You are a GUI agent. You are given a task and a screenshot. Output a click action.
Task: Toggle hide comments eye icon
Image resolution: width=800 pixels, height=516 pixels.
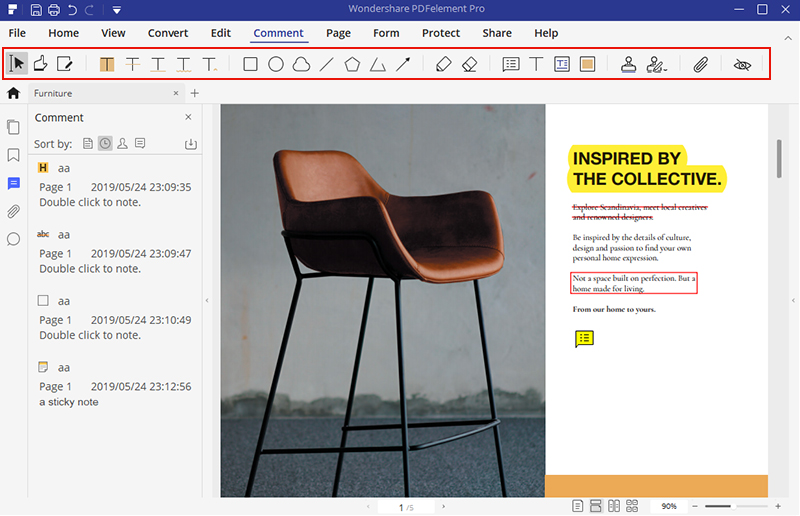tap(742, 64)
